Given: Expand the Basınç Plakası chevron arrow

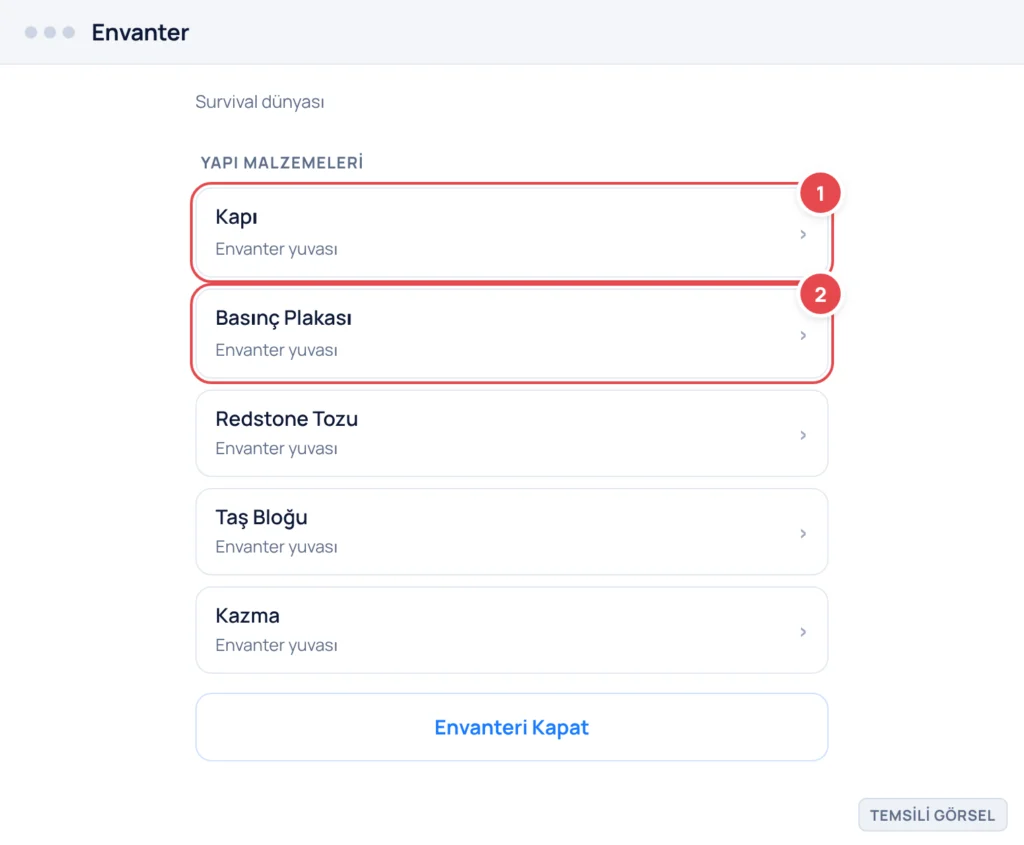Looking at the screenshot, I should coord(803,336).
